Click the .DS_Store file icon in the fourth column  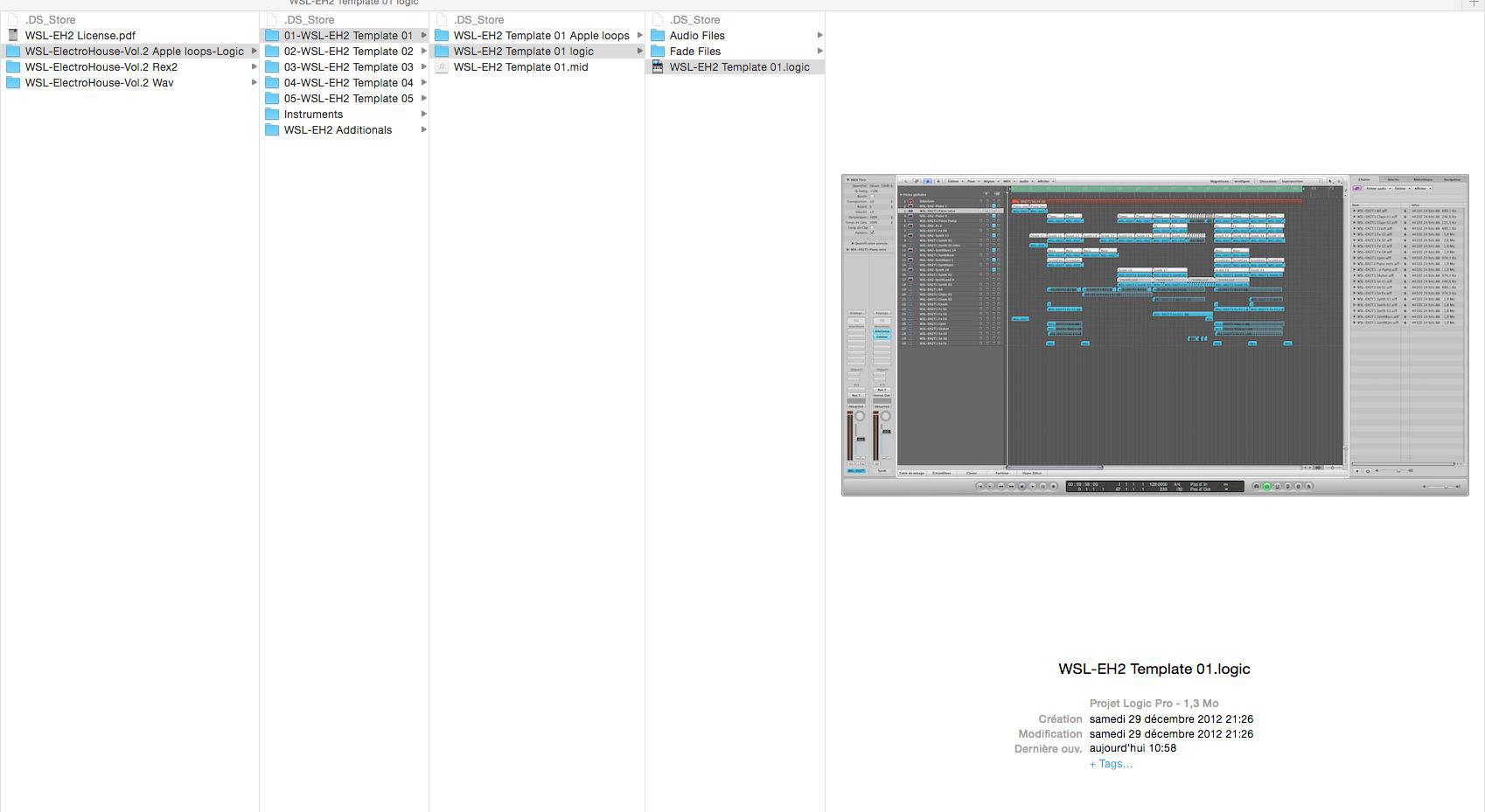tap(658, 20)
